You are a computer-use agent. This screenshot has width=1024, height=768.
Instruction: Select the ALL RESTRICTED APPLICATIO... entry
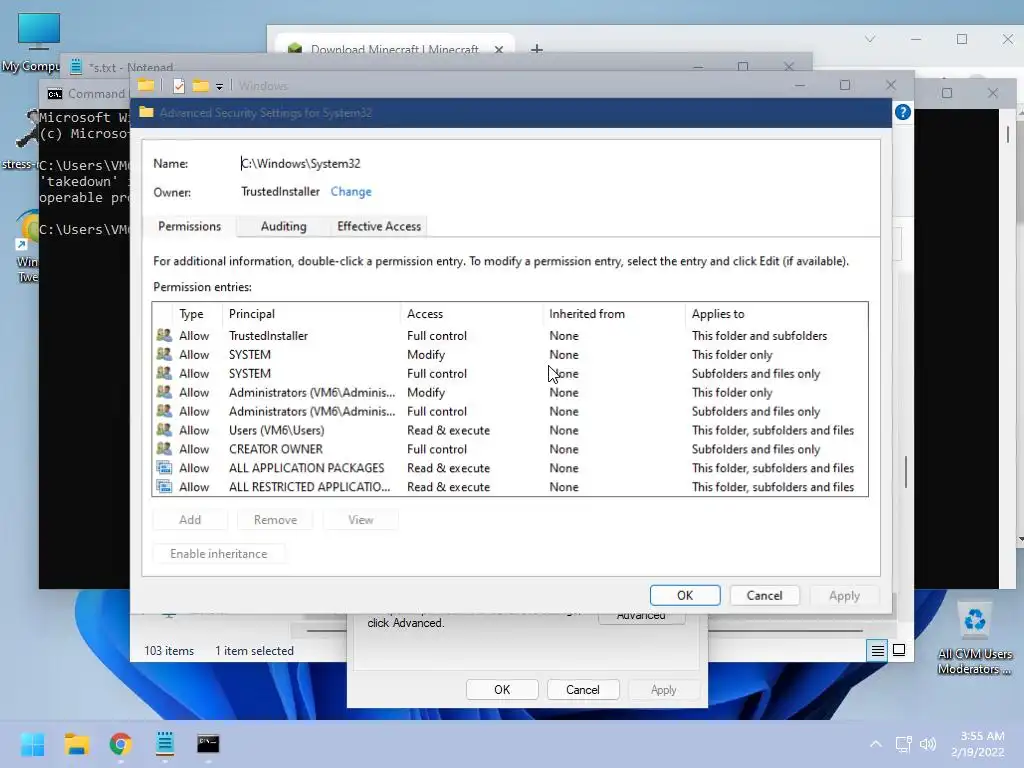click(509, 487)
